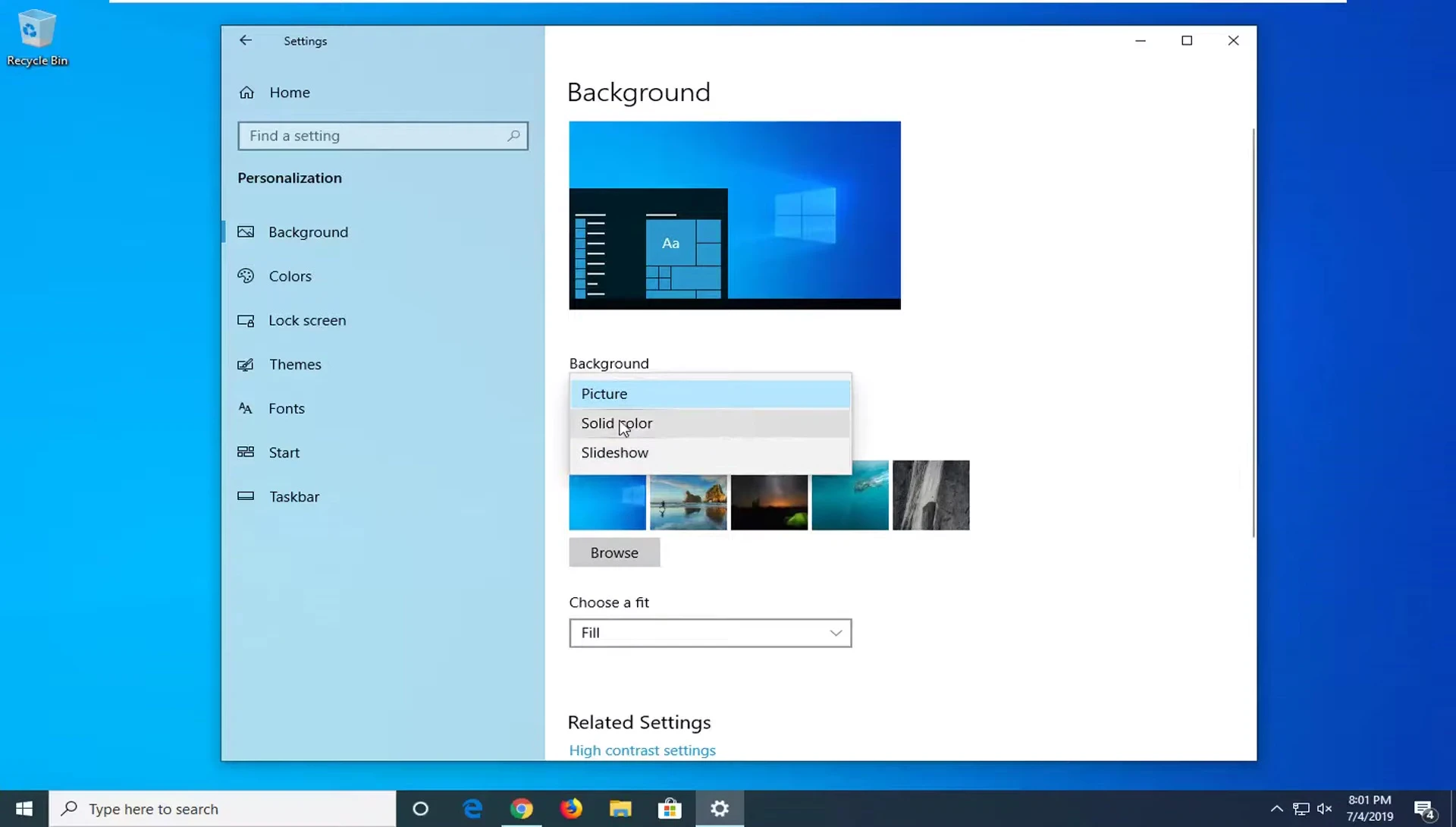
Task: Maximize the Settings window
Action: coord(1187,40)
